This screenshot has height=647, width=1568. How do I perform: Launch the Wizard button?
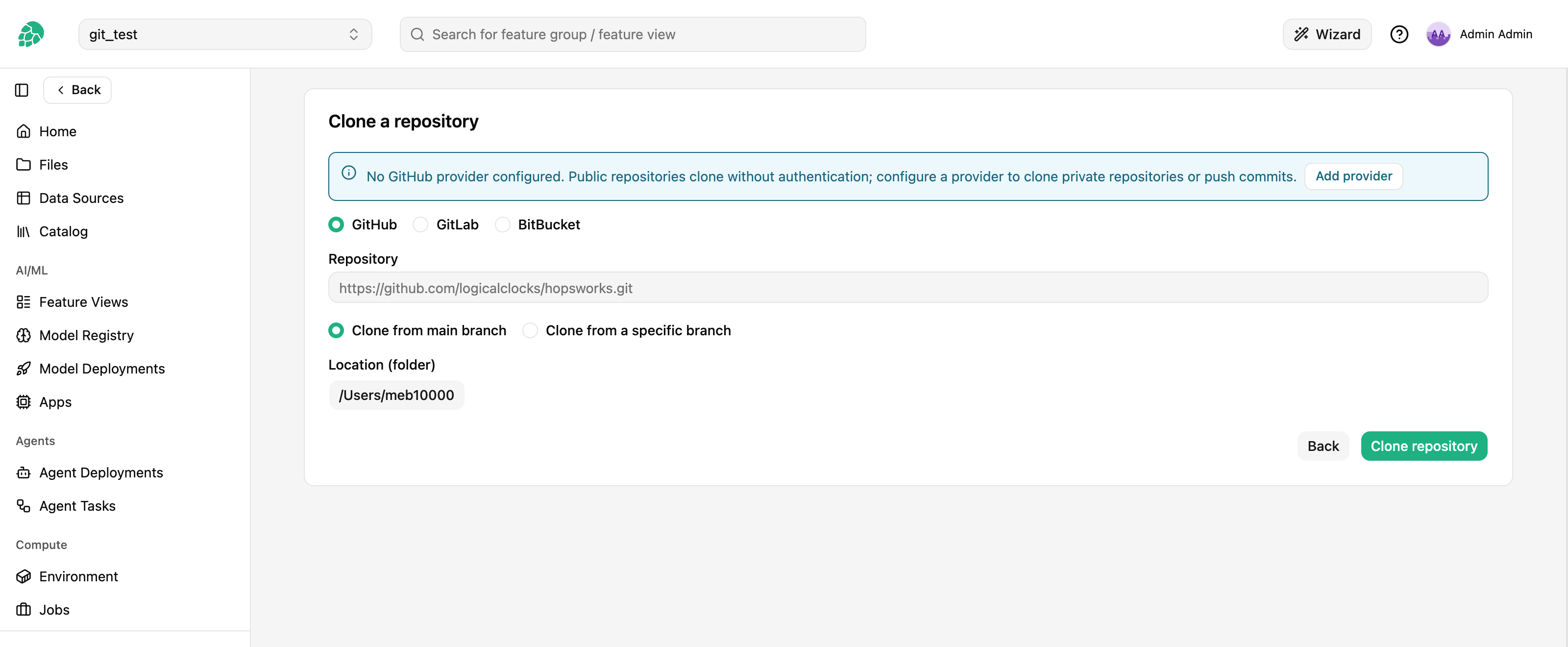1327,34
